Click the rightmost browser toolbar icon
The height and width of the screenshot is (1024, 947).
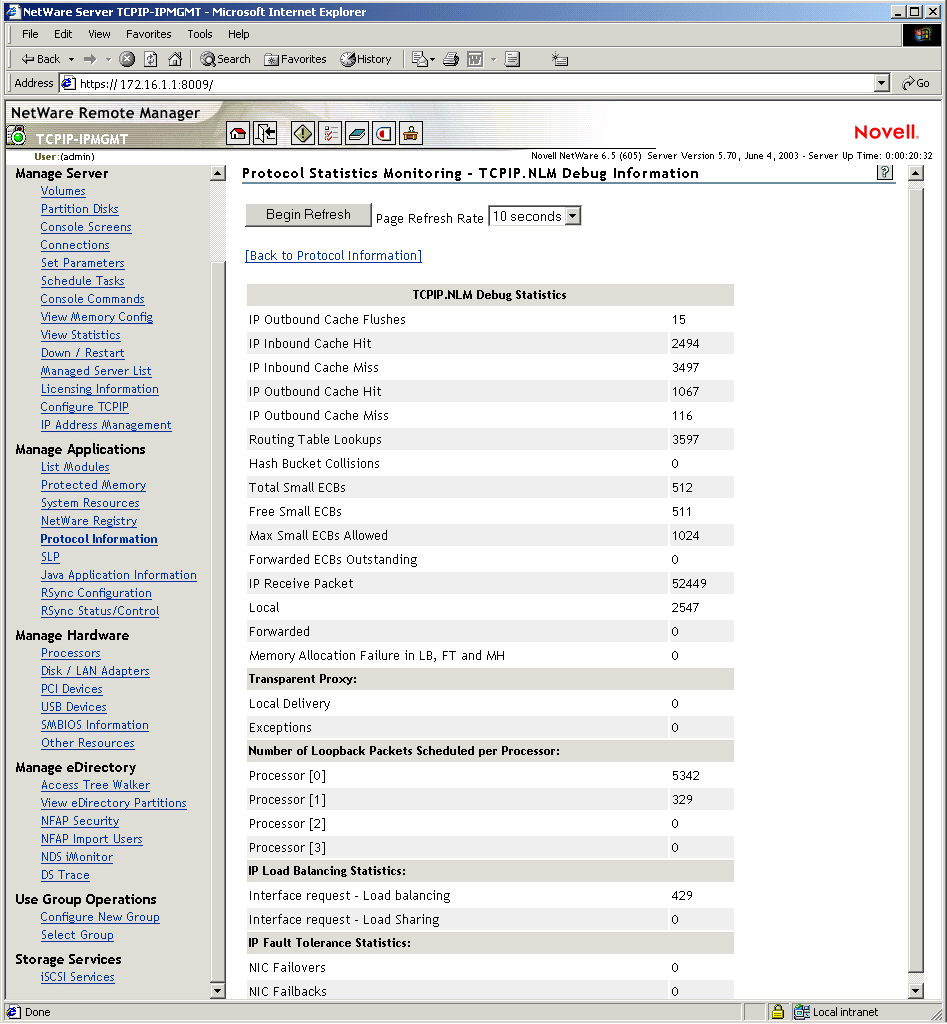tap(560, 59)
